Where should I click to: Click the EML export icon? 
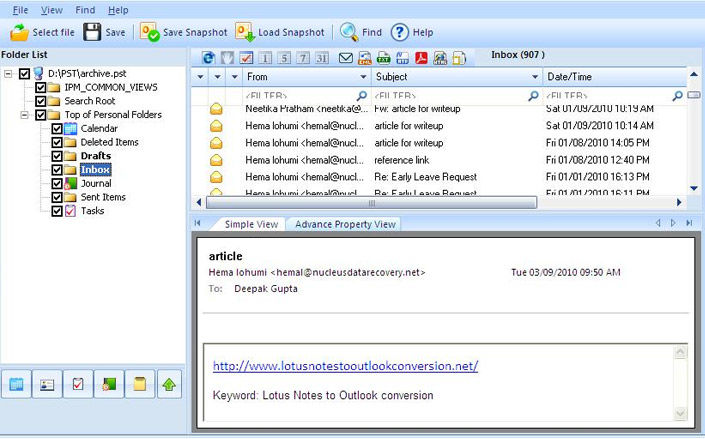[x=365, y=58]
